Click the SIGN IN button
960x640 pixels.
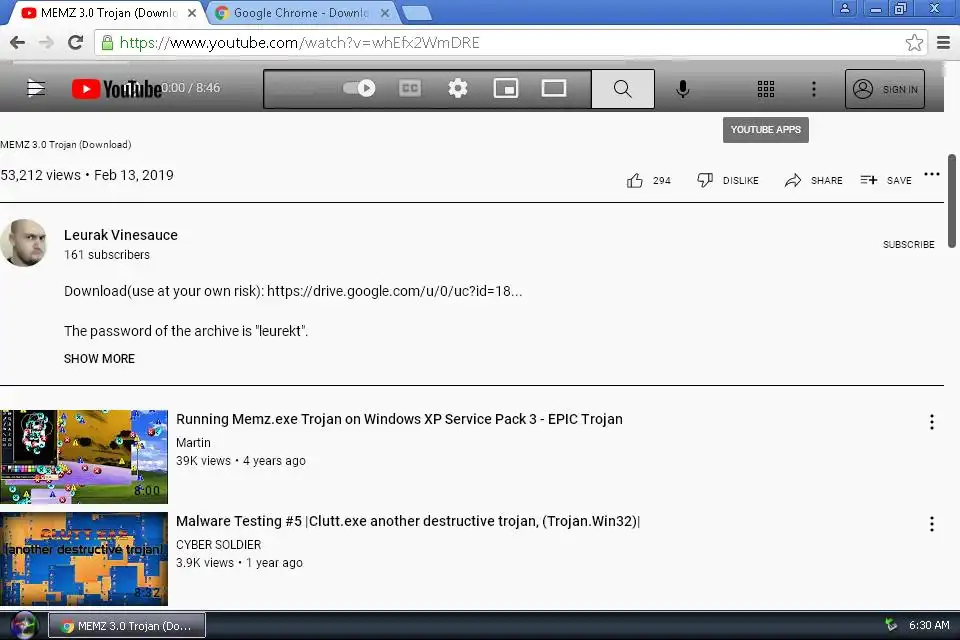[885, 89]
